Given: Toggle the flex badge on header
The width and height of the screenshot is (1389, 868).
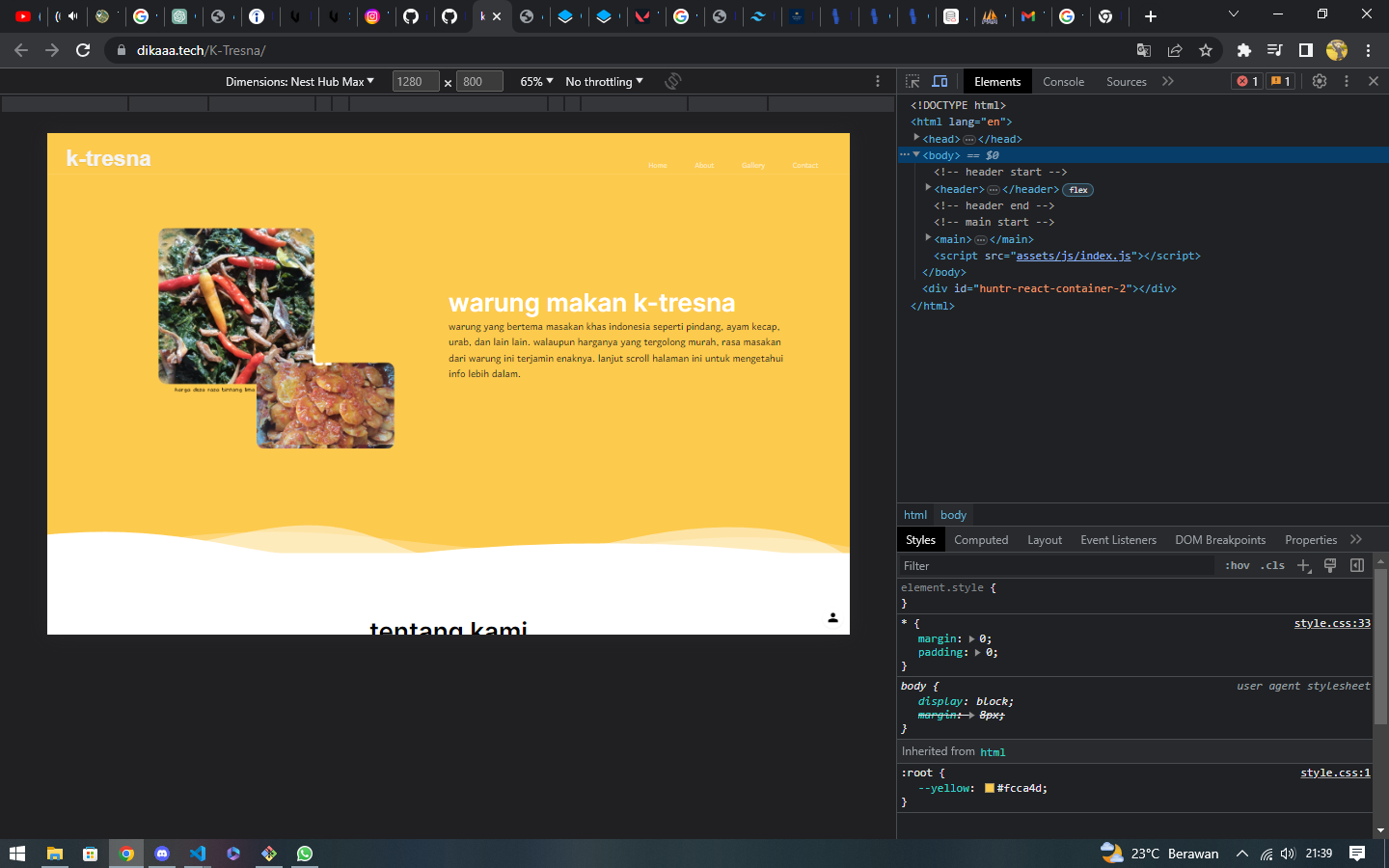Looking at the screenshot, I should pyautogui.click(x=1077, y=190).
